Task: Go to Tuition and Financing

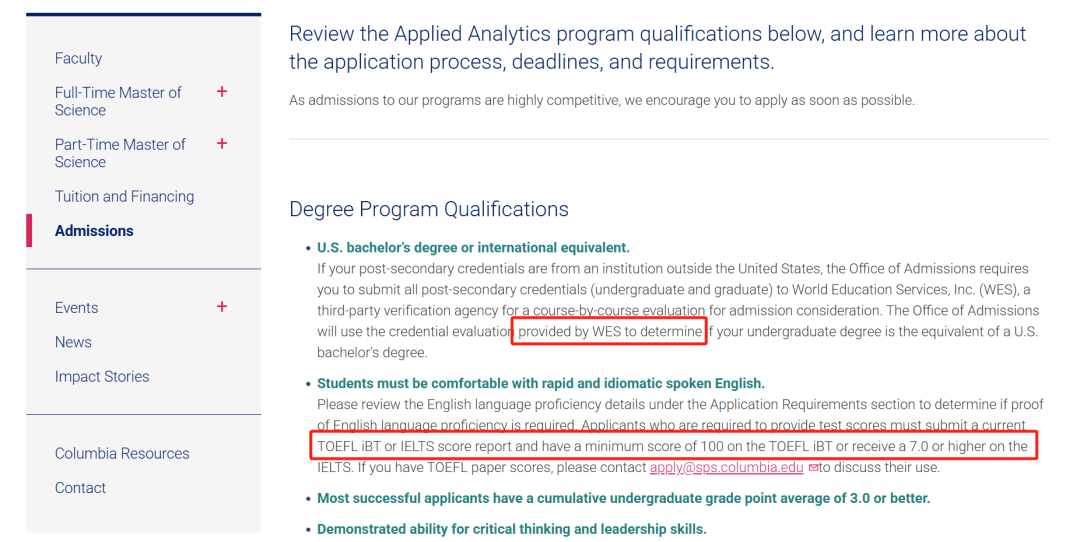Action: 125,196
